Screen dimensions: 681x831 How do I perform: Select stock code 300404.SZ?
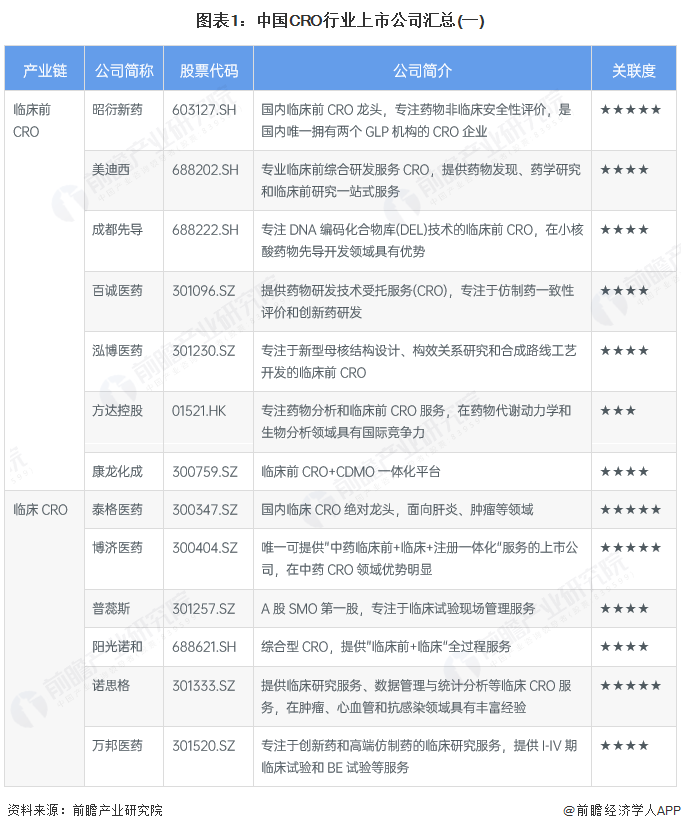[205, 547]
